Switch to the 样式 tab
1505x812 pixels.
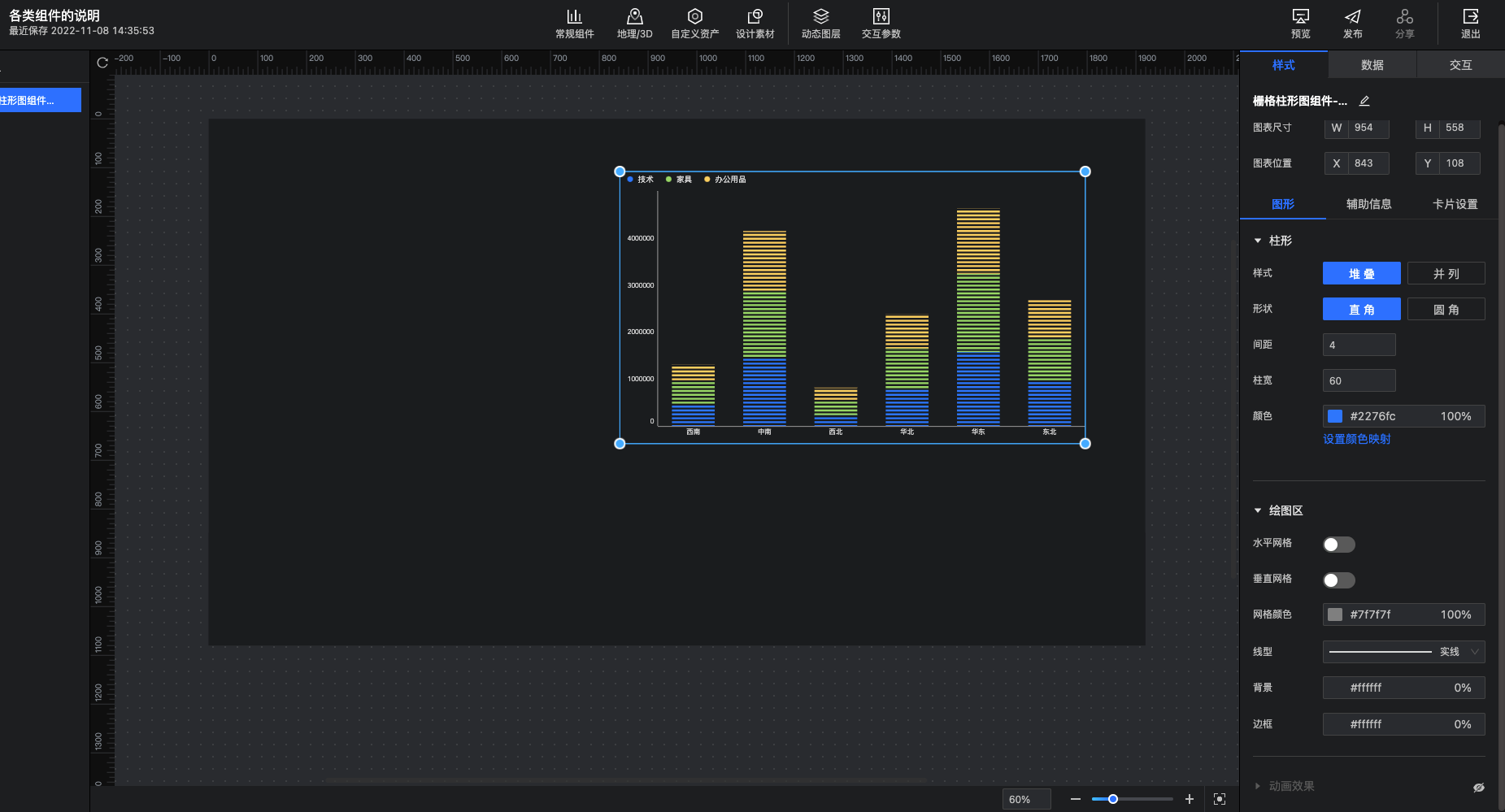[1284, 64]
